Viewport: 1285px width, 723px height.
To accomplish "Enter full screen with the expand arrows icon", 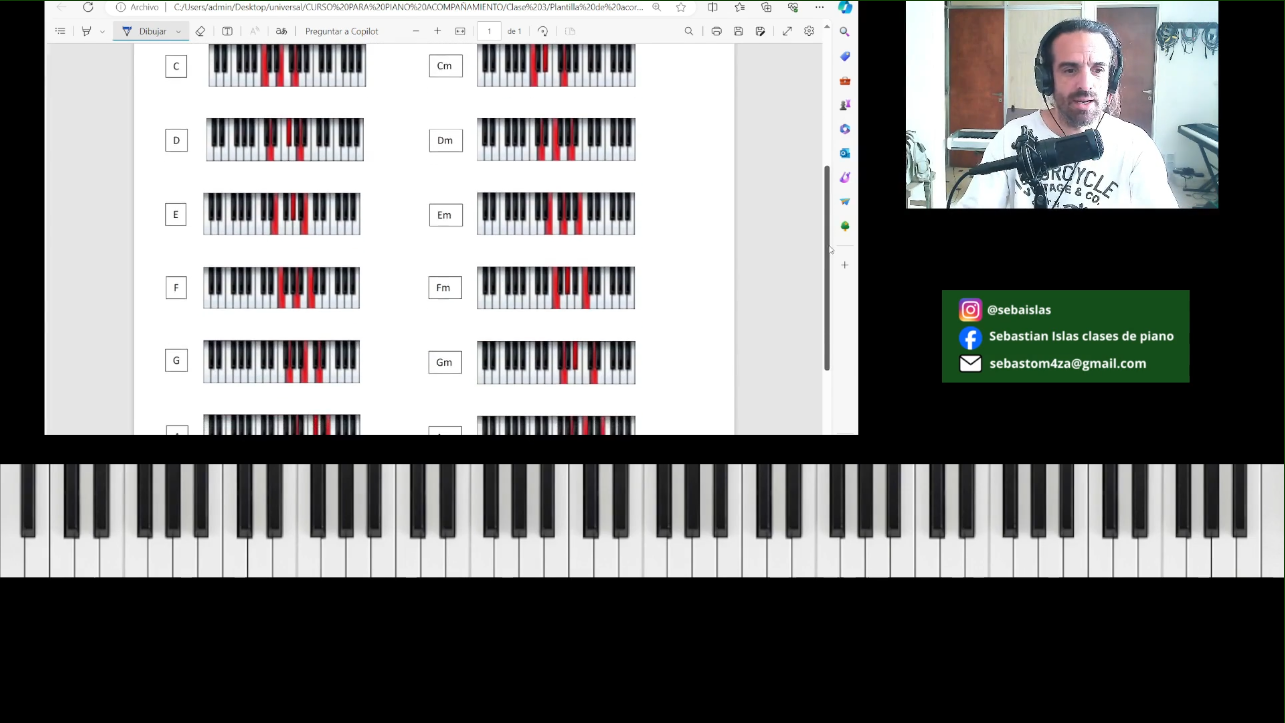I will pos(787,31).
